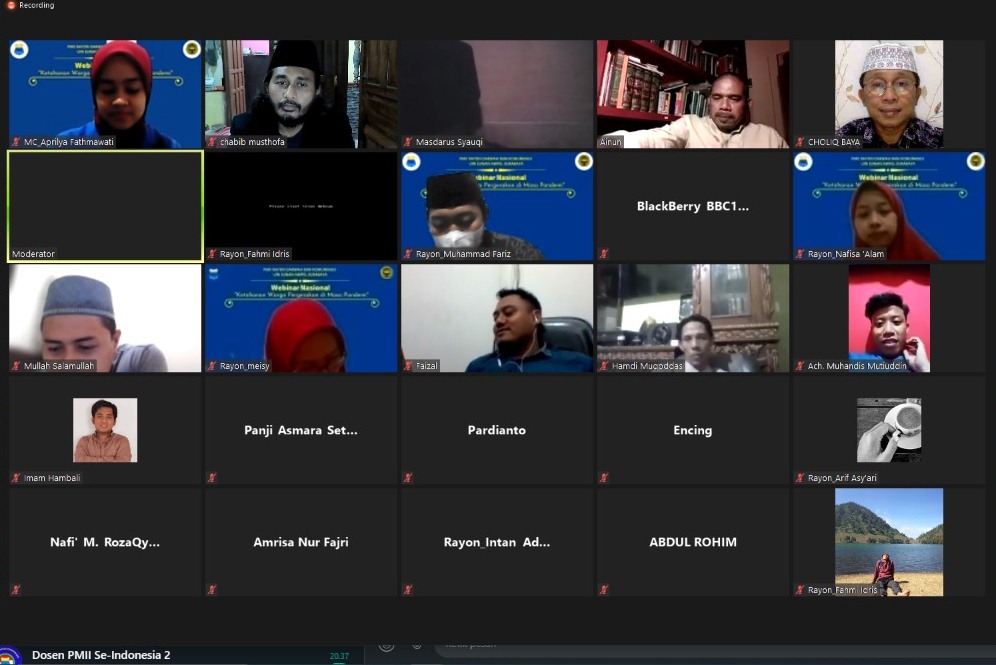Click the Pardianto name label
Image resolution: width=996 pixels, height=665 pixels.
coord(496,430)
